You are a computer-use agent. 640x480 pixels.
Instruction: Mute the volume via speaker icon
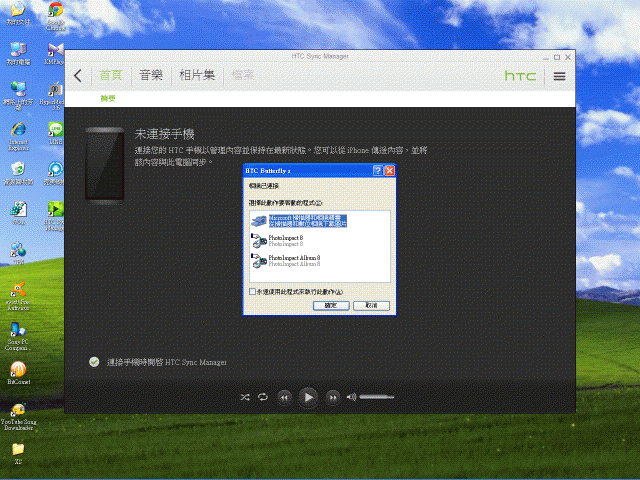[351, 397]
